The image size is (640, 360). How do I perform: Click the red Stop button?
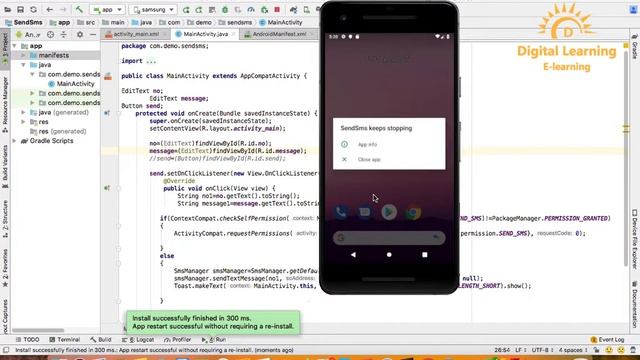click(x=277, y=9)
